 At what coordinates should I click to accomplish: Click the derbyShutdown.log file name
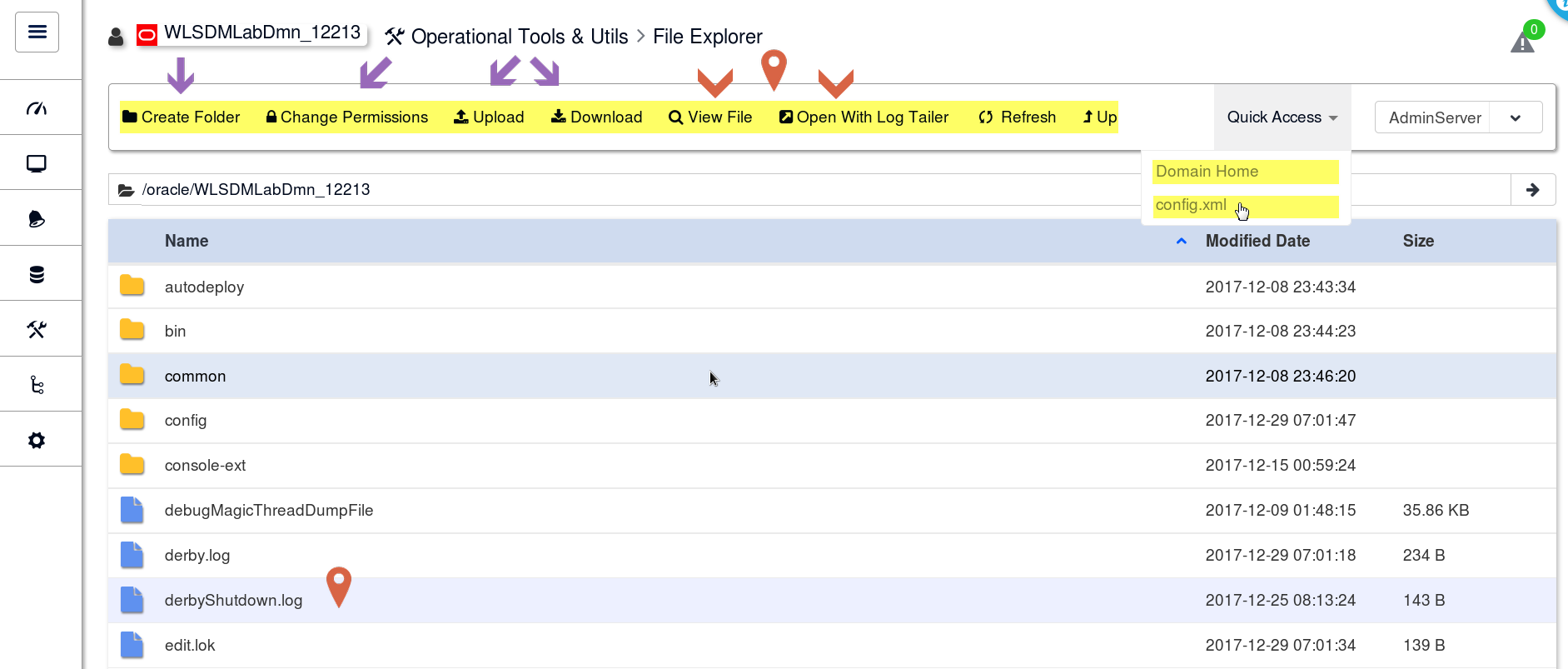233,601
